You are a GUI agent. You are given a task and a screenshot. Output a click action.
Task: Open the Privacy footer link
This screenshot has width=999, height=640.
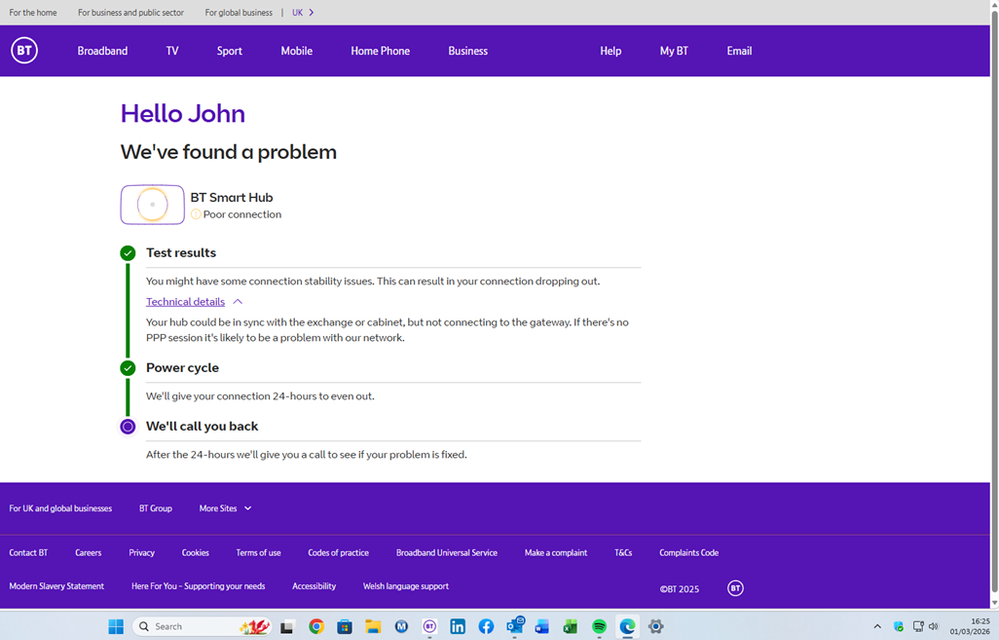141,553
